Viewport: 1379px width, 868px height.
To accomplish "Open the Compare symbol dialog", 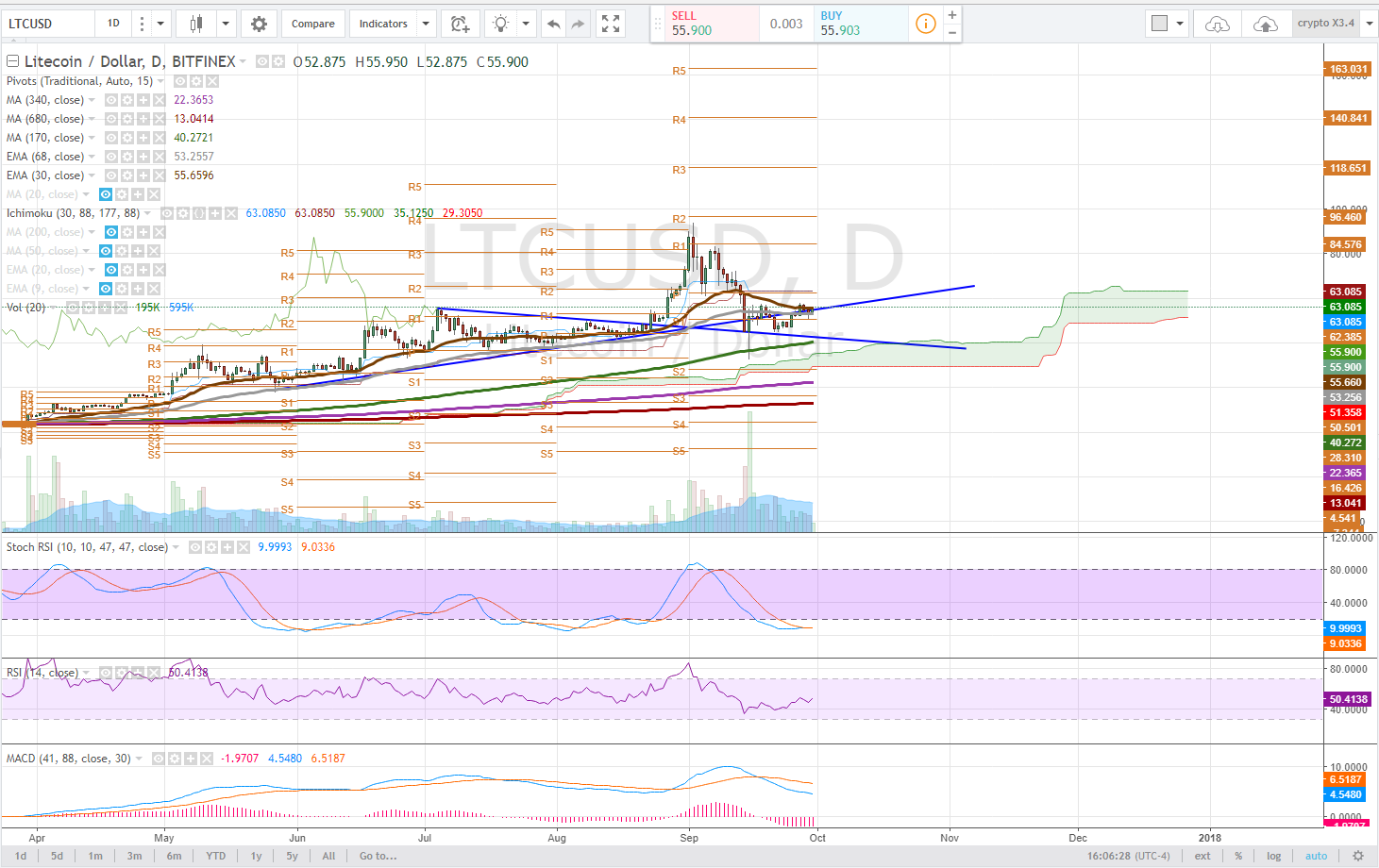I will (313, 24).
